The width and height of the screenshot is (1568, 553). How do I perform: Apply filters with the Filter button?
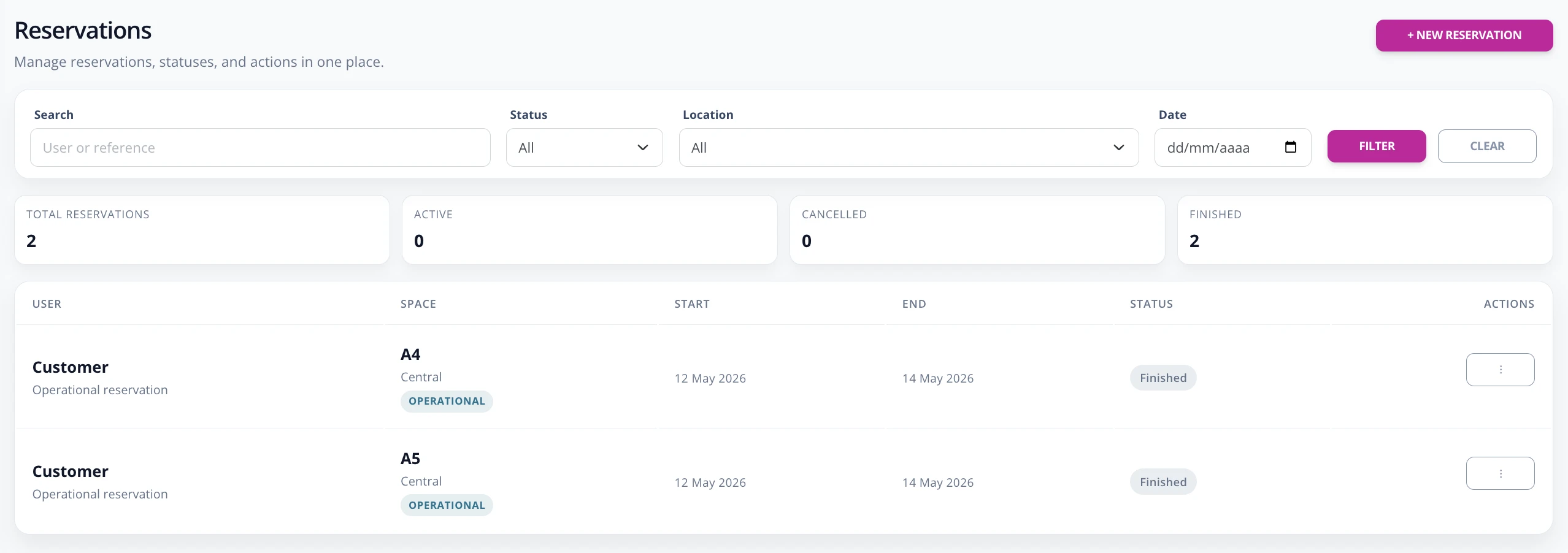click(x=1377, y=146)
